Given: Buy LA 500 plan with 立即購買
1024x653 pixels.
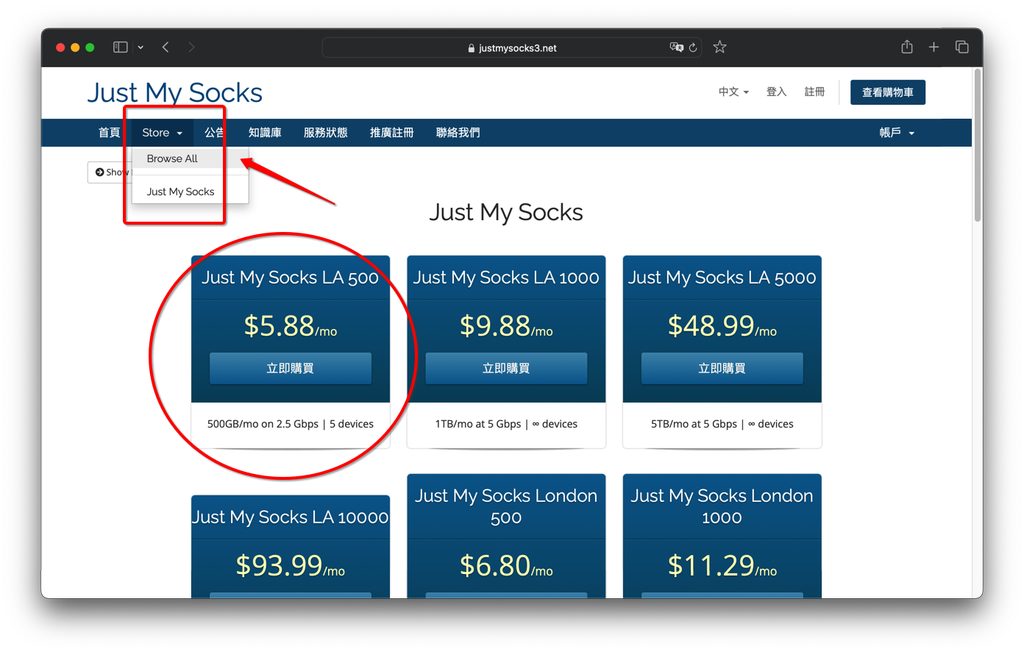Looking at the screenshot, I should [291, 368].
